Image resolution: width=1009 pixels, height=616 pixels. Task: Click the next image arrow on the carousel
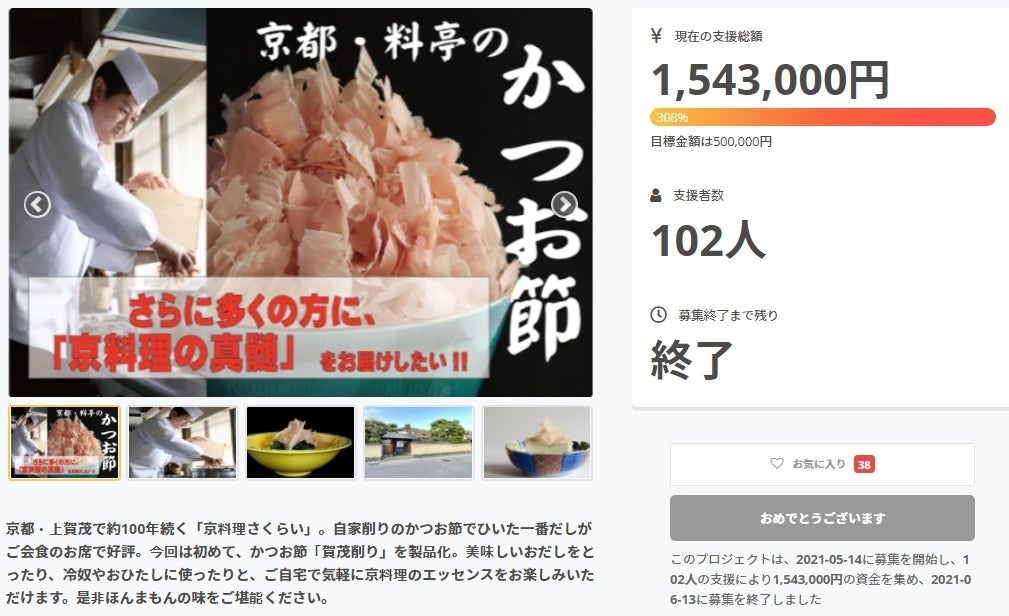(x=564, y=205)
